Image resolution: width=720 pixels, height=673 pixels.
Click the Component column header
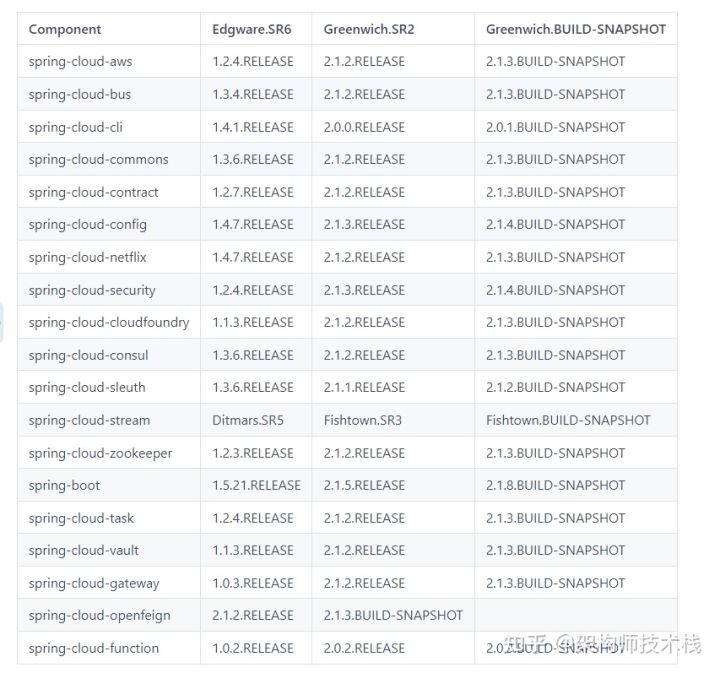click(x=65, y=29)
